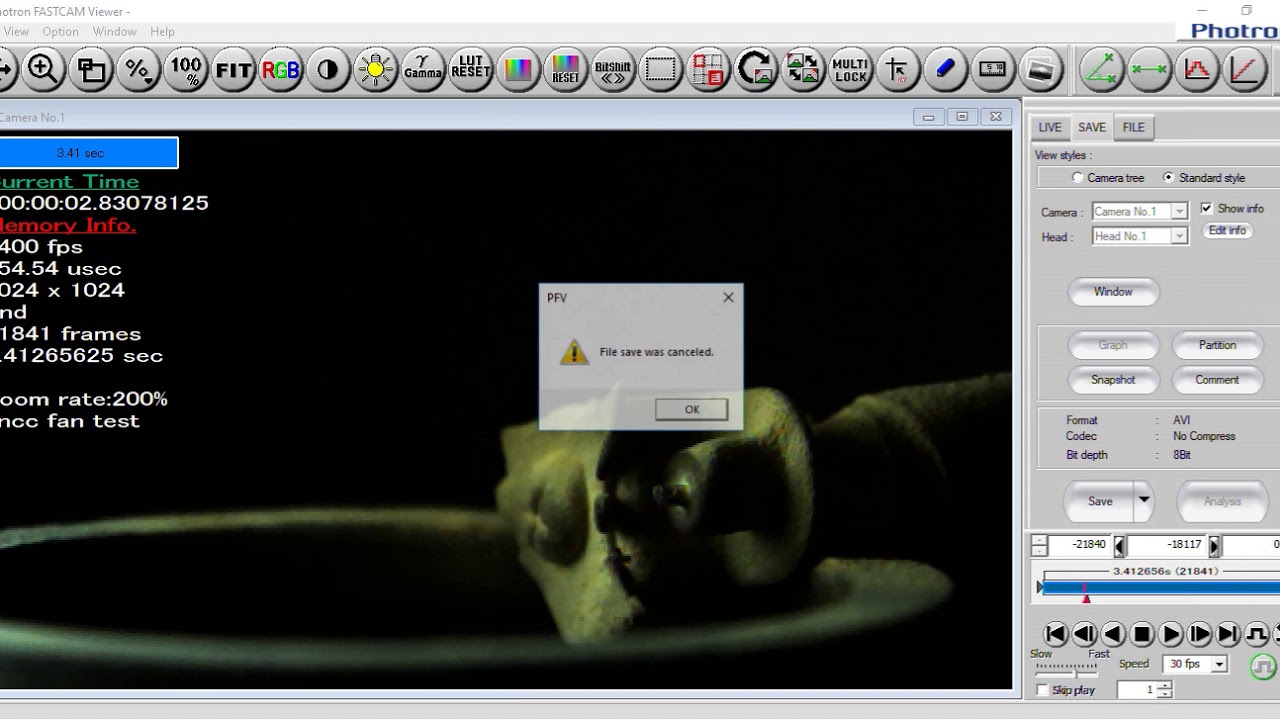This screenshot has height=720, width=1280.
Task: Click the blue frame timeline bar
Action: coord(1160,588)
